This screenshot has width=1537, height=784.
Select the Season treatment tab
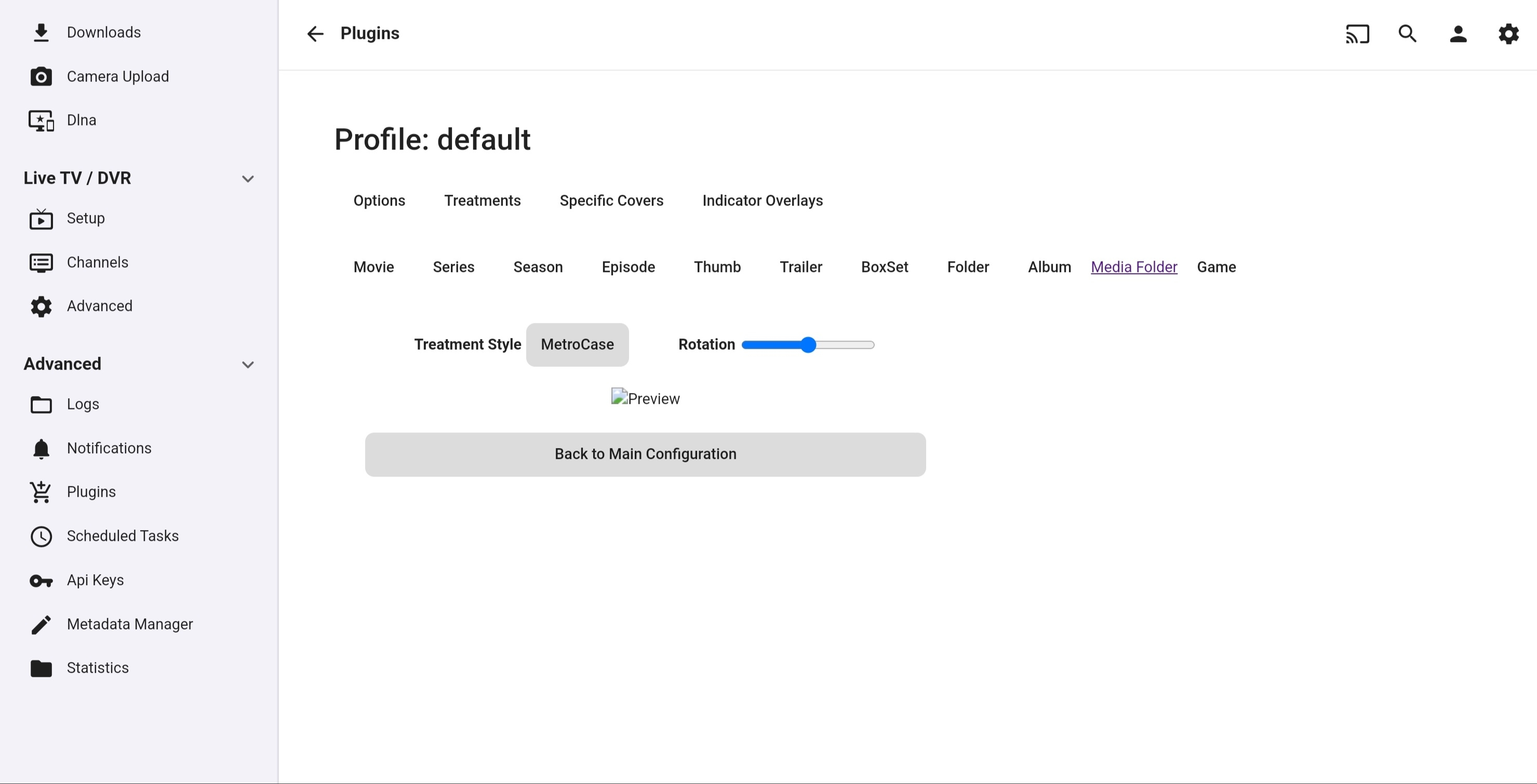(538, 267)
